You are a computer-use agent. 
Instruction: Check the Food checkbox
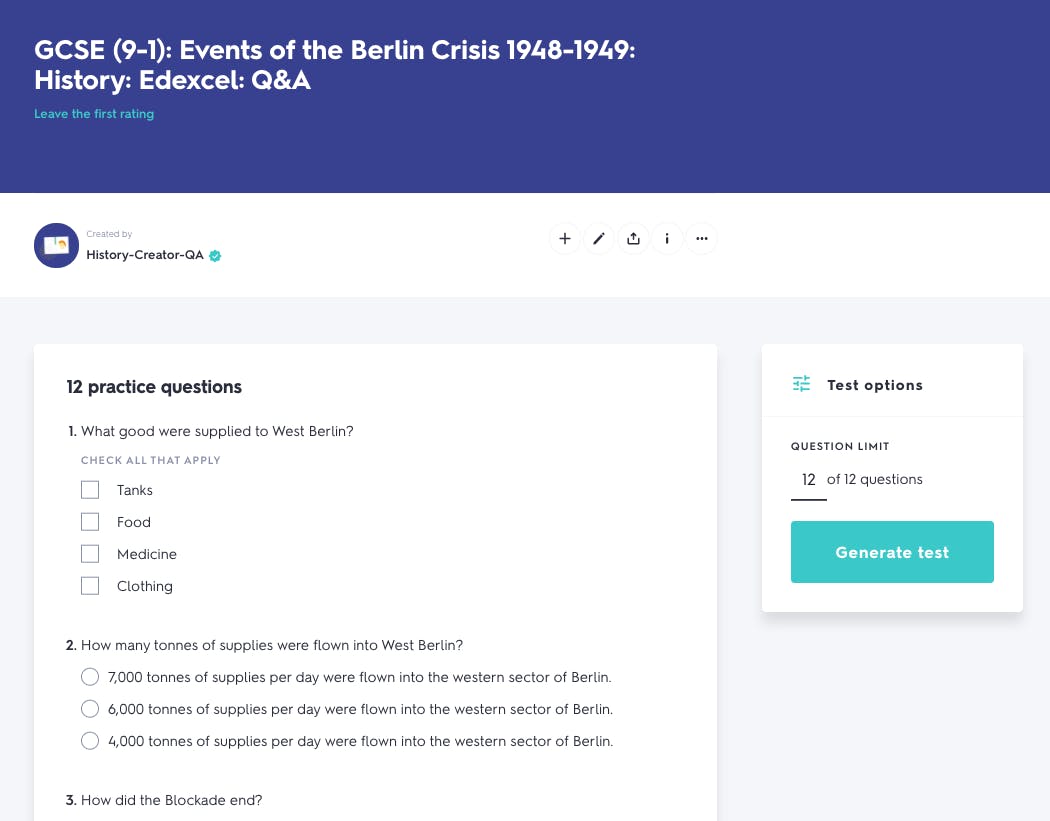90,521
